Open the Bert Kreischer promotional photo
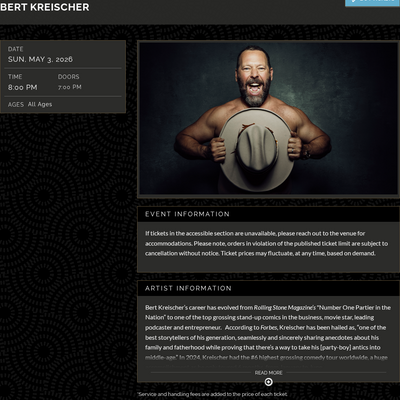The image size is (400, 400). click(x=268, y=118)
